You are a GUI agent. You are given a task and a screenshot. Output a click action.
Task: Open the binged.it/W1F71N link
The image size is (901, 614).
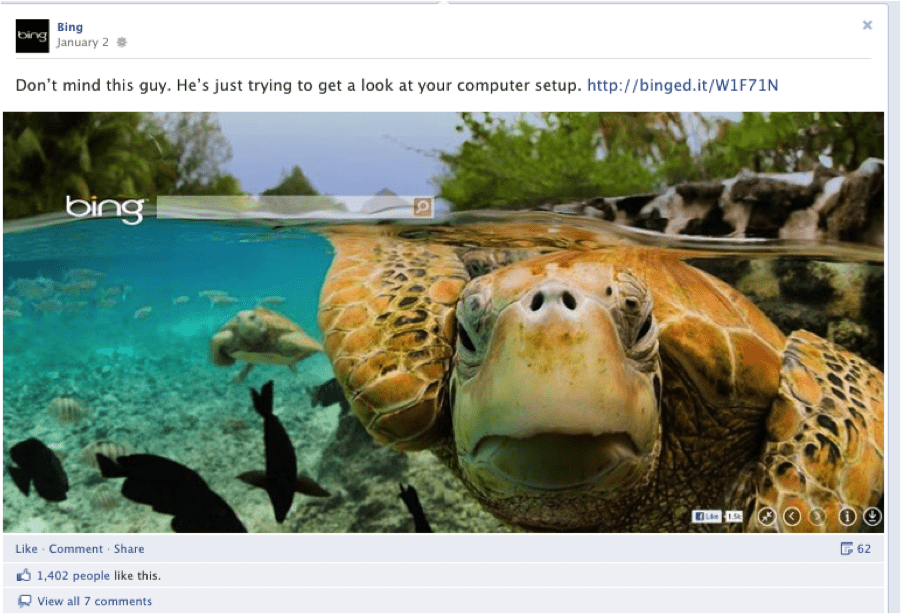683,86
